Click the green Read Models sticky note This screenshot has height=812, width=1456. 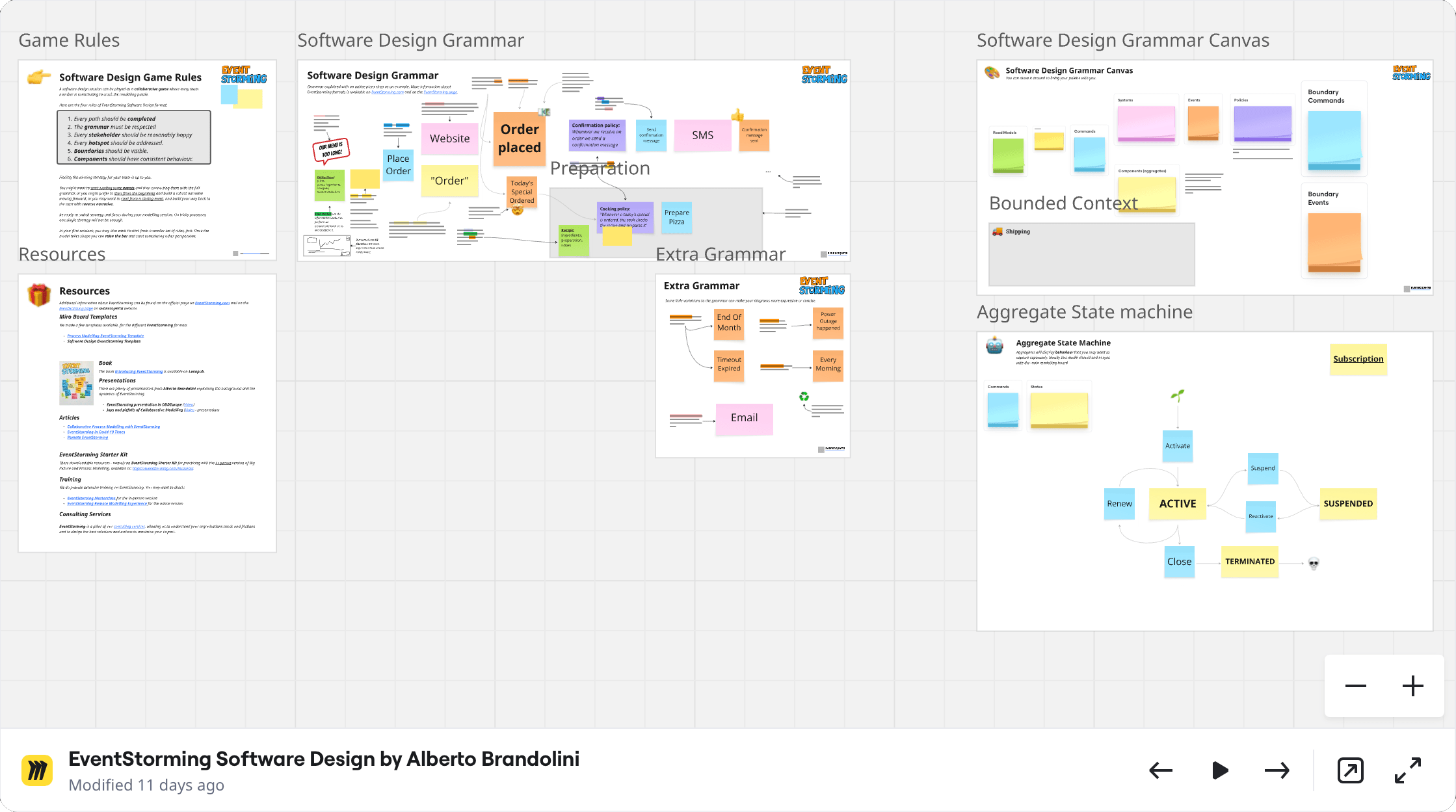point(1008,155)
